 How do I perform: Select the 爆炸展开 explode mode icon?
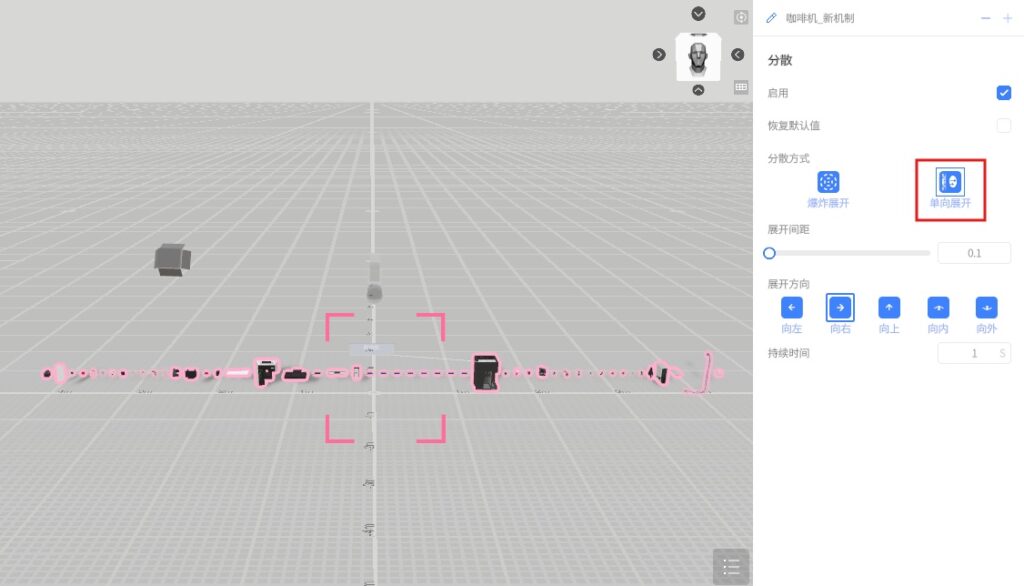point(828,182)
